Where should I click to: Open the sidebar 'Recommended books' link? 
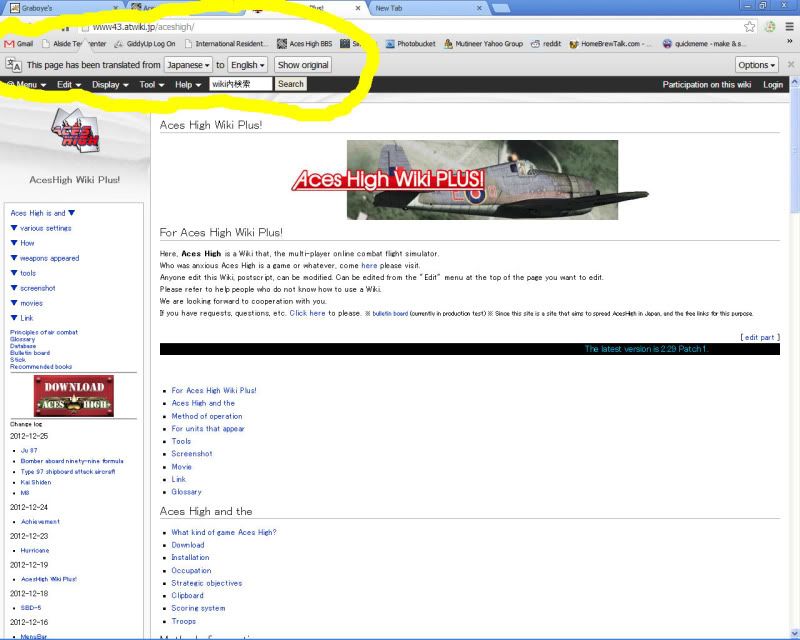41,366
